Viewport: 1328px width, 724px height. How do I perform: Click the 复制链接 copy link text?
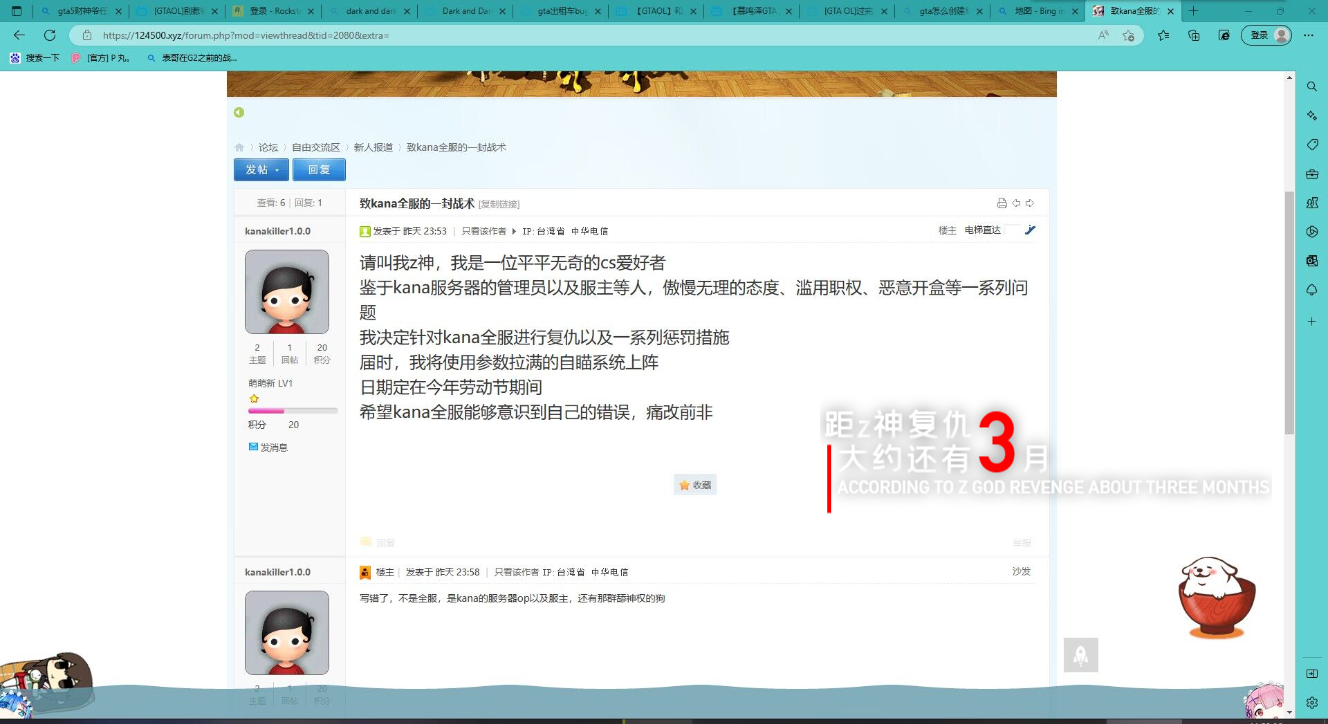click(x=499, y=204)
